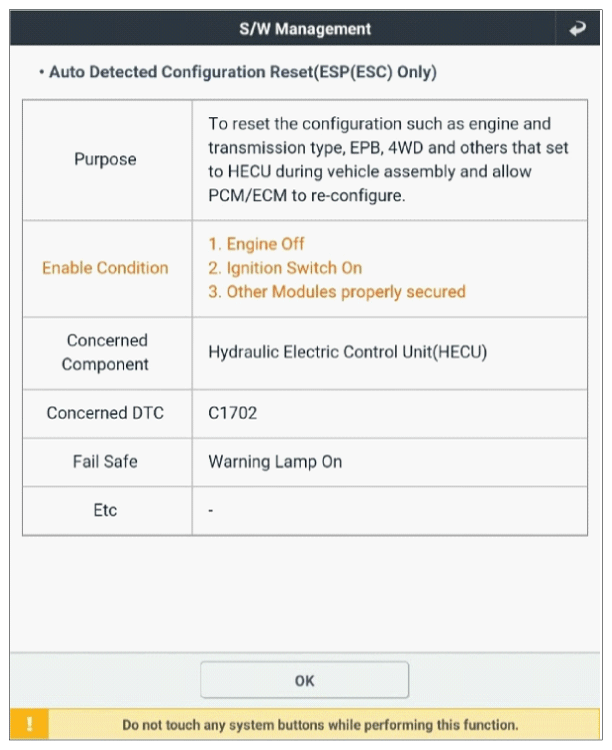Click the do not touch warning banner
This screenshot has width=612, height=750.
tap(305, 725)
